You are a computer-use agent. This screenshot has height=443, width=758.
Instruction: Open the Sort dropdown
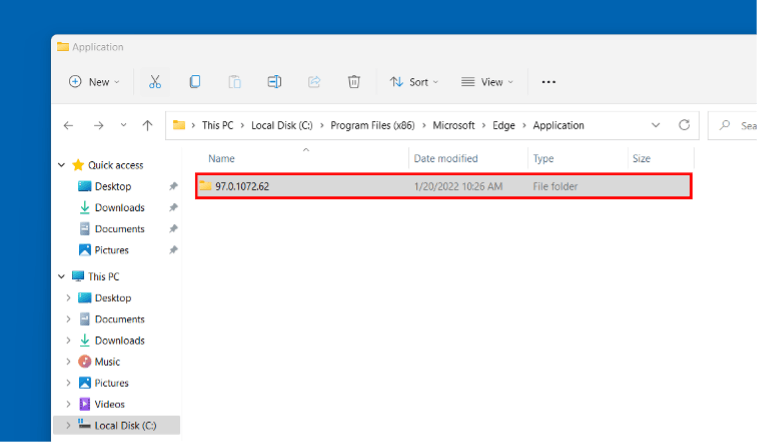[414, 82]
